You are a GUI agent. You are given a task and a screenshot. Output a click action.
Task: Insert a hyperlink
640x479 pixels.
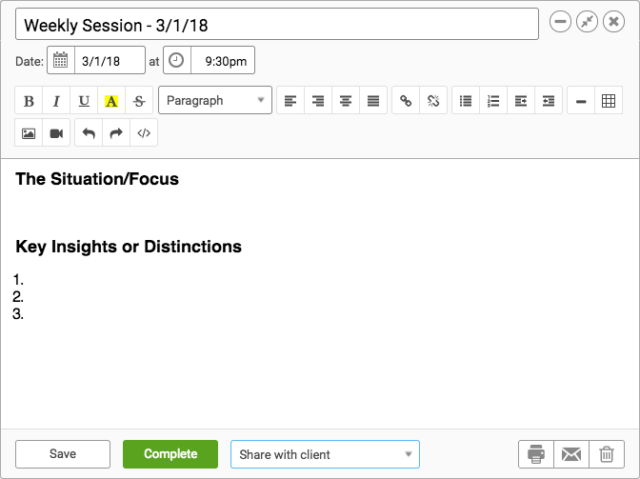point(406,100)
